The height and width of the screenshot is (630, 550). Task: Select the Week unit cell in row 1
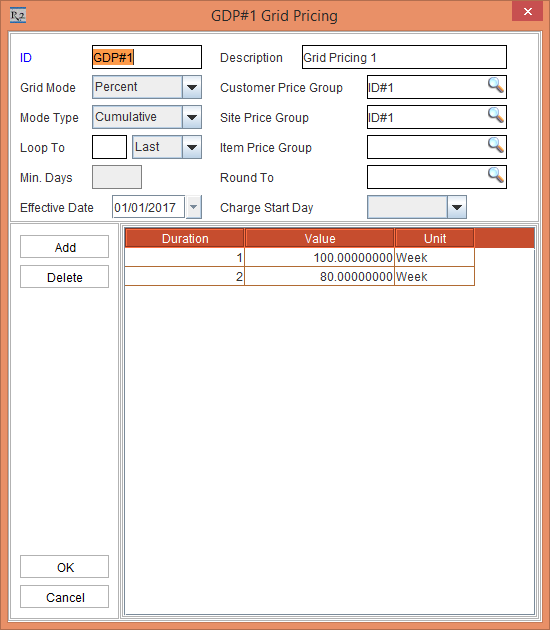coord(435,258)
